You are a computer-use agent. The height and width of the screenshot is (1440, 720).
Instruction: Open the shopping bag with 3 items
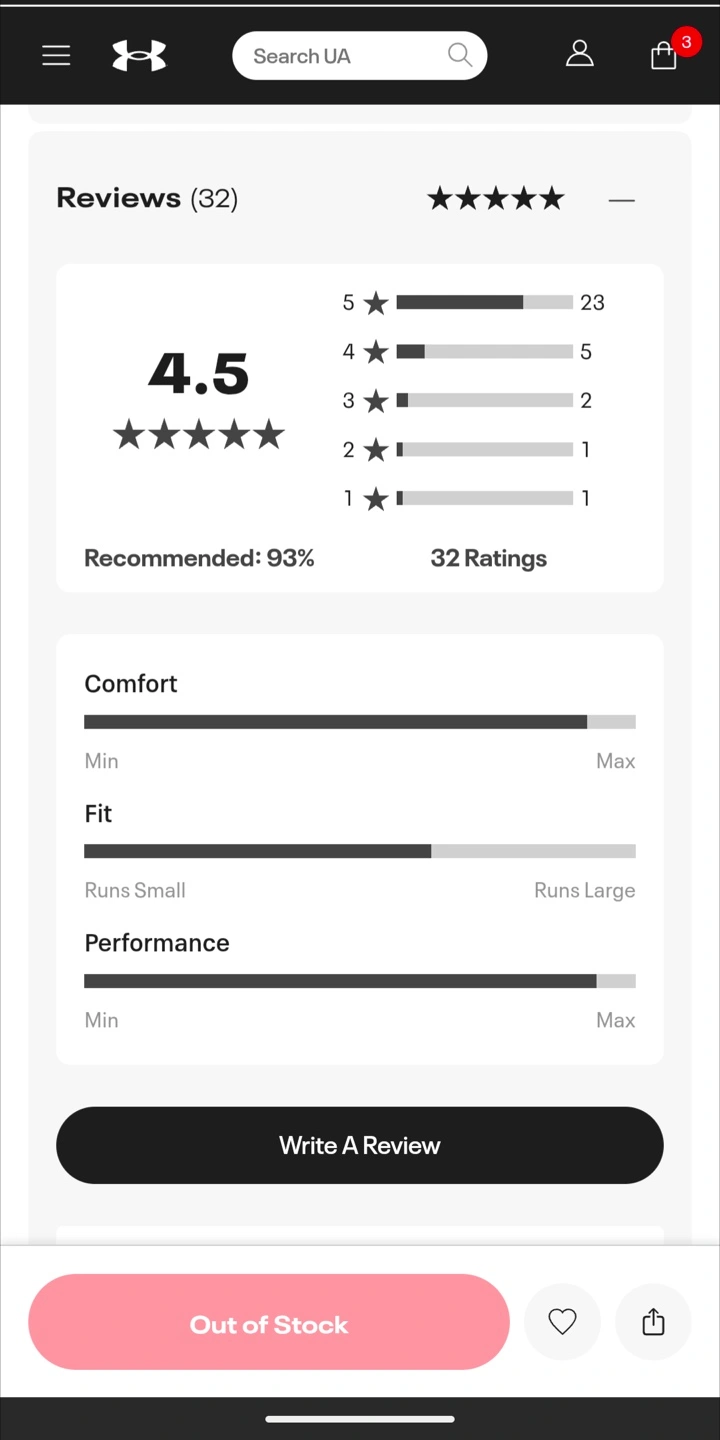coord(666,54)
